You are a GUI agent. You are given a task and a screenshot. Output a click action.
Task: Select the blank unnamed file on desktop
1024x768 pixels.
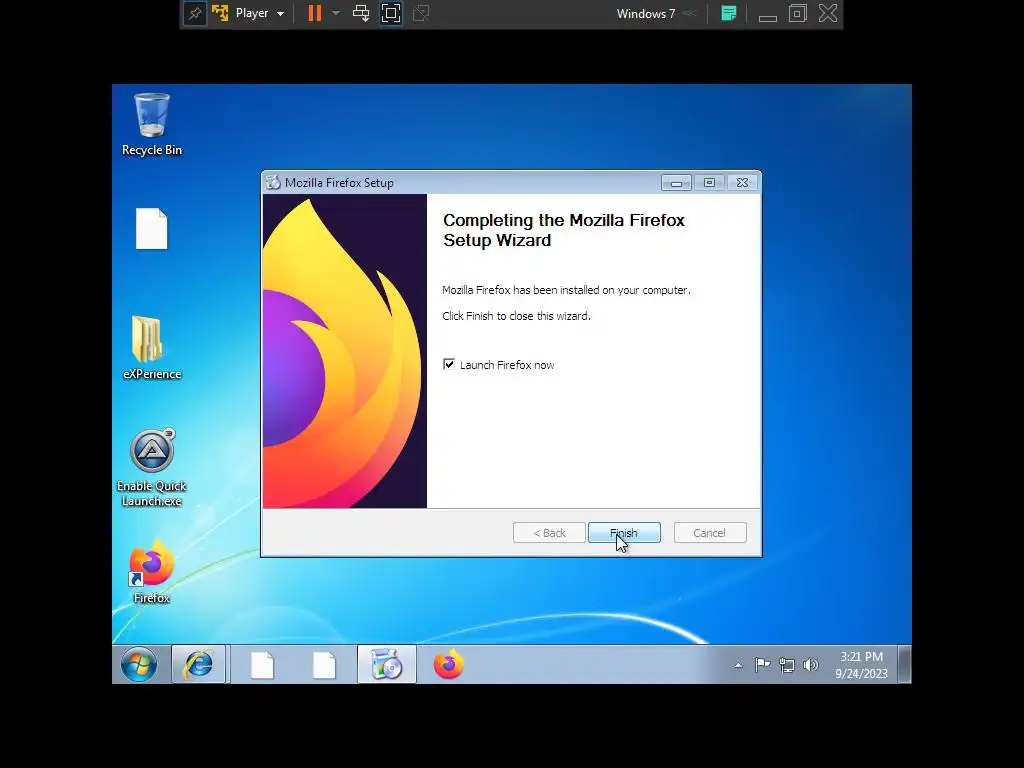[152, 229]
